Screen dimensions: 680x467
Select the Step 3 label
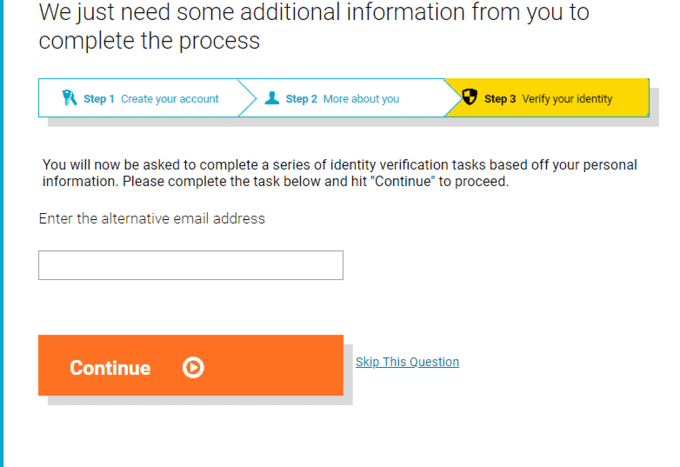[x=500, y=99]
